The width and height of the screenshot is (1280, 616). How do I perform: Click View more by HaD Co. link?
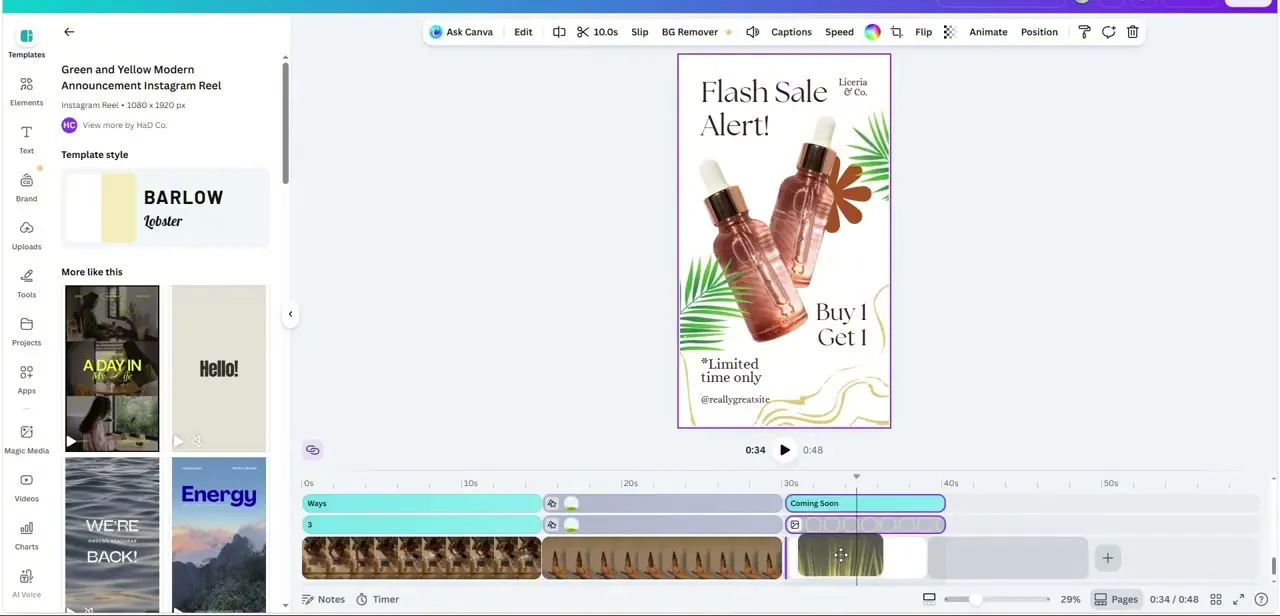tap(125, 125)
